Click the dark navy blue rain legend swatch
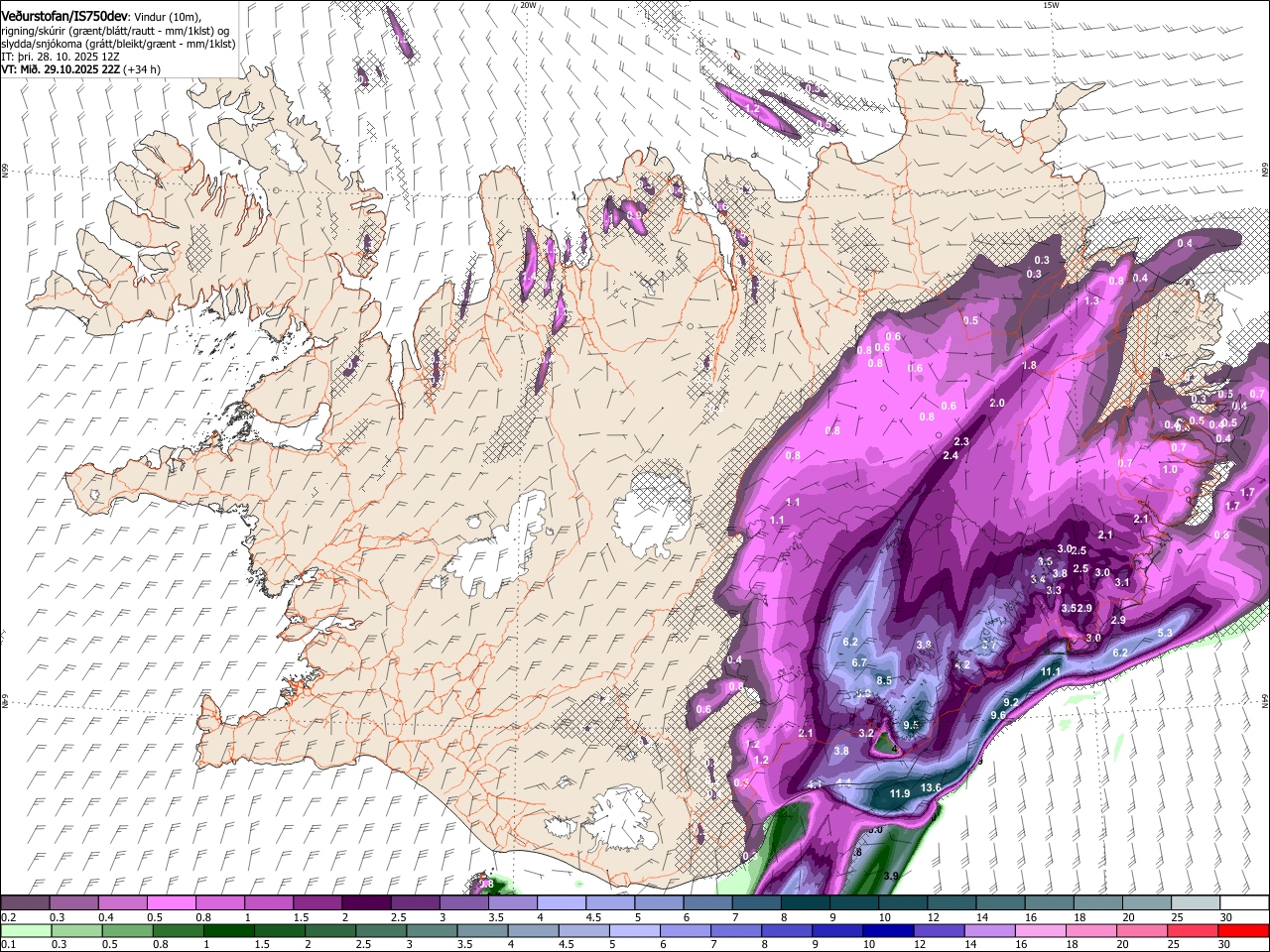Image resolution: width=1270 pixels, height=952 pixels. (886, 930)
